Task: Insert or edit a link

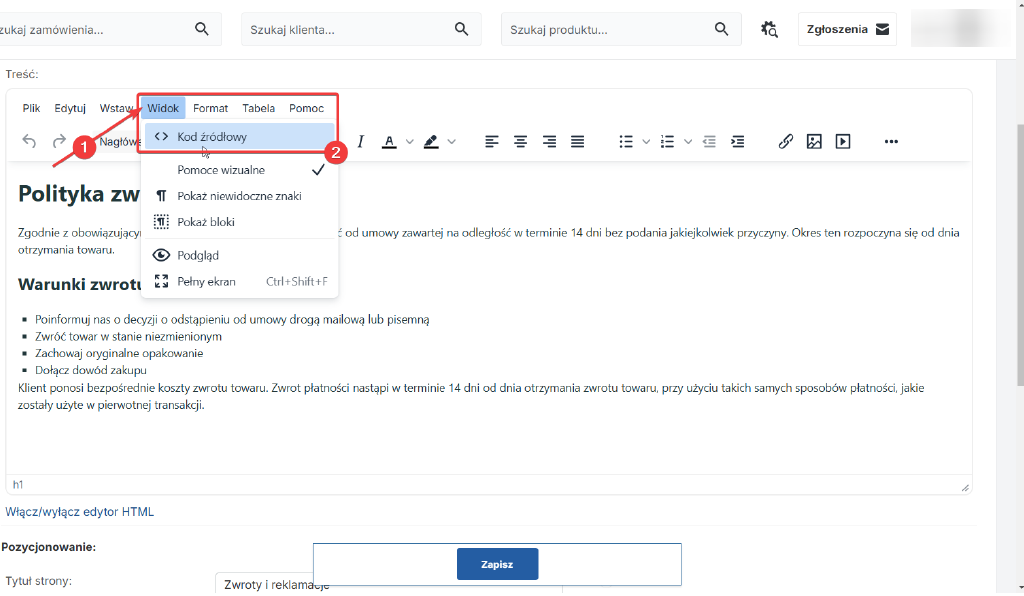Action: tap(786, 141)
